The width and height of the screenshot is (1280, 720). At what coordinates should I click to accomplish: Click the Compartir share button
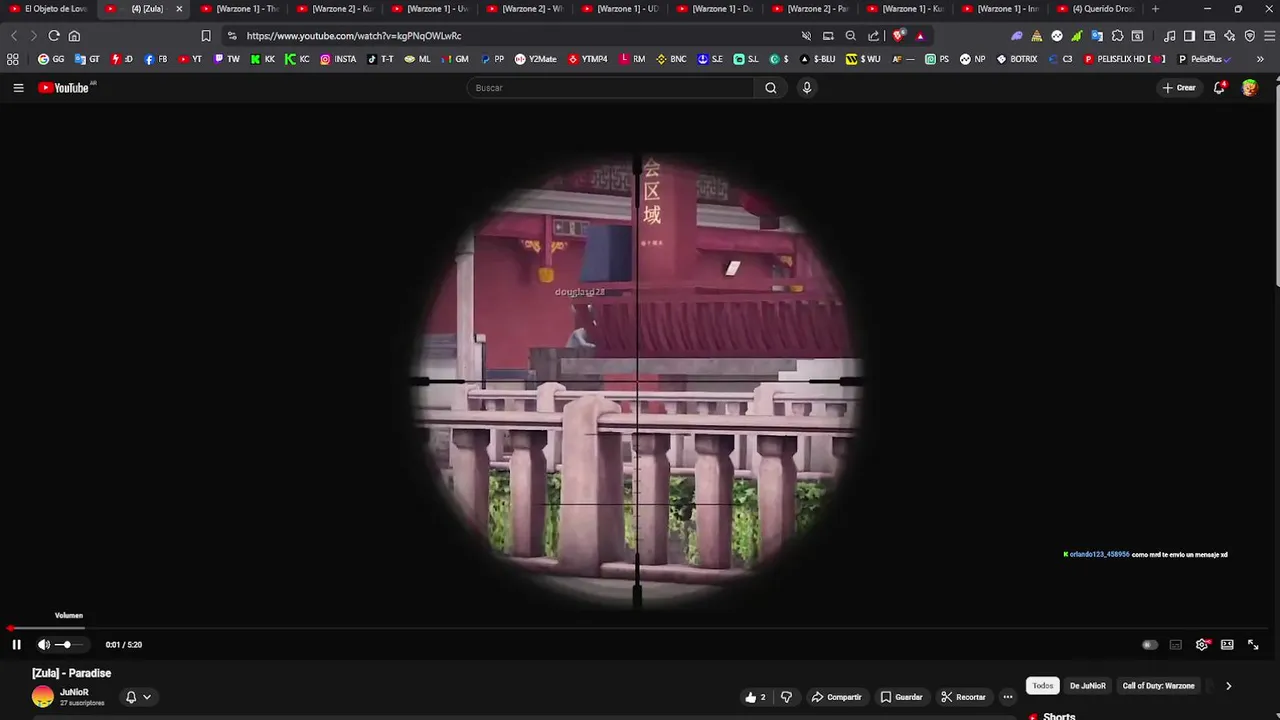pyautogui.click(x=836, y=697)
